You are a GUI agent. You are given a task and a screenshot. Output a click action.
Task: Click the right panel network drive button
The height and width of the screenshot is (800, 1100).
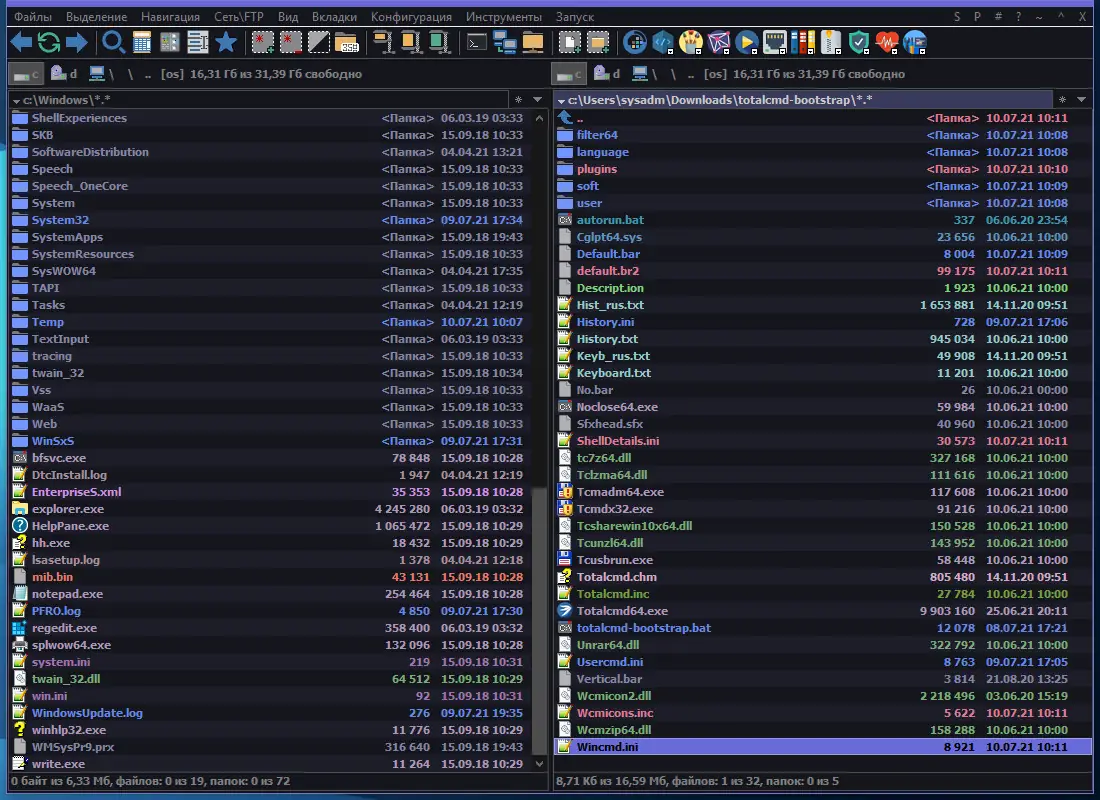coord(645,74)
